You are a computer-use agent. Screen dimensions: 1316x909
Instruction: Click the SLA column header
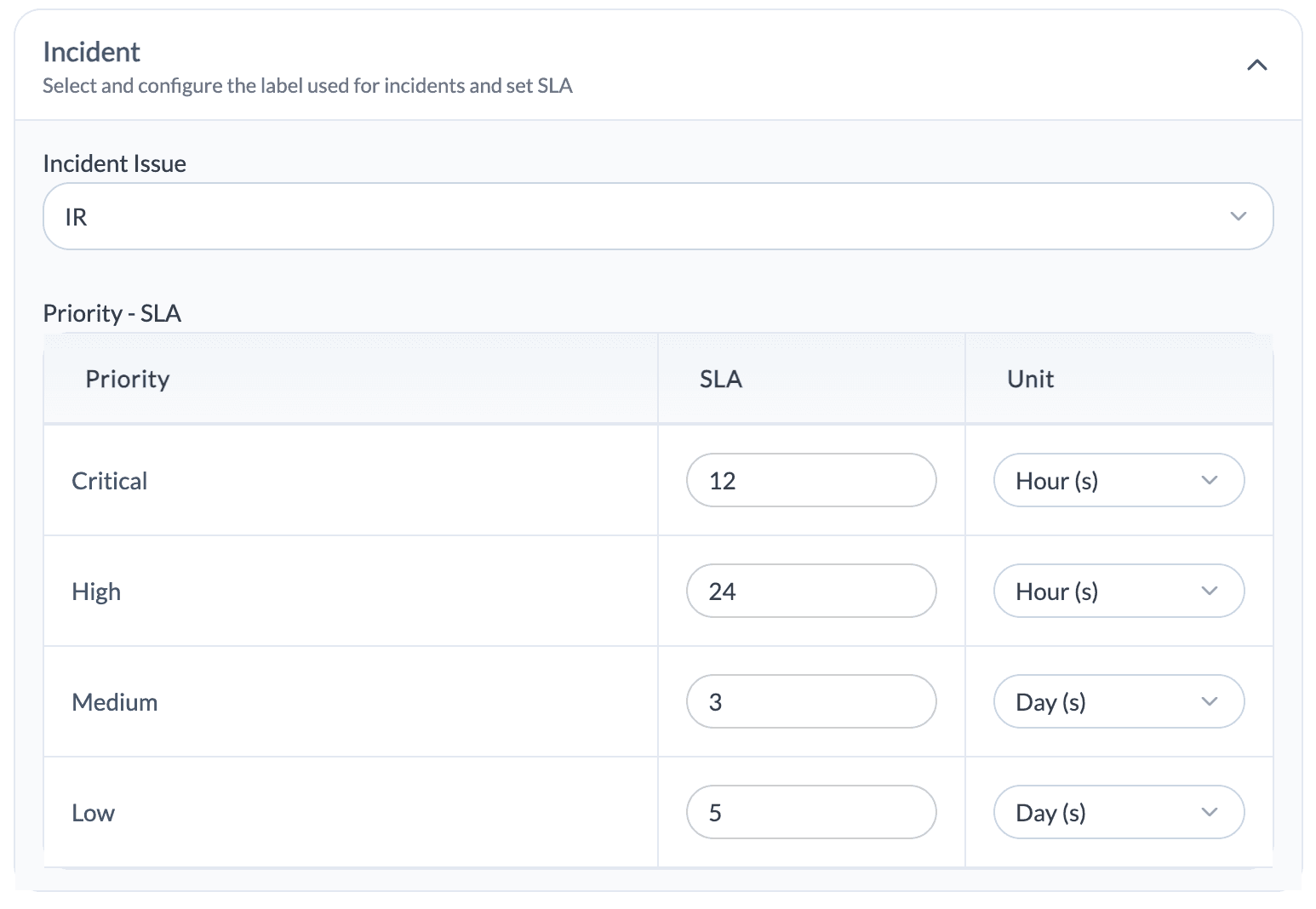(720, 380)
